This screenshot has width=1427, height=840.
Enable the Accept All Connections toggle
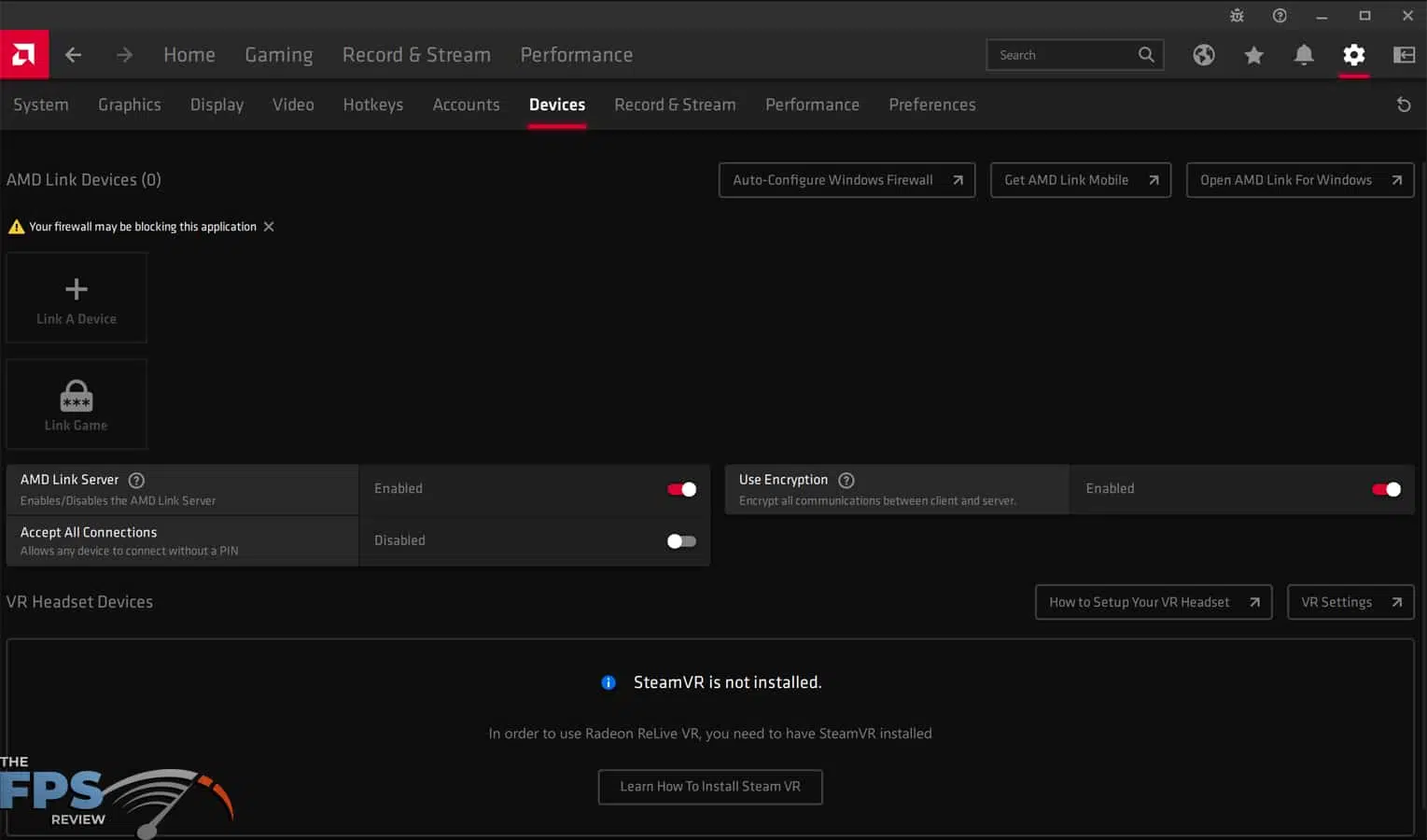(x=681, y=541)
